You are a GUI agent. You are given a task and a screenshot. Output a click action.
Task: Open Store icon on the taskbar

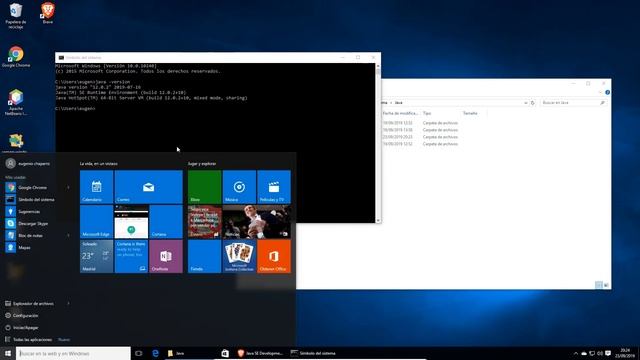click(225, 353)
